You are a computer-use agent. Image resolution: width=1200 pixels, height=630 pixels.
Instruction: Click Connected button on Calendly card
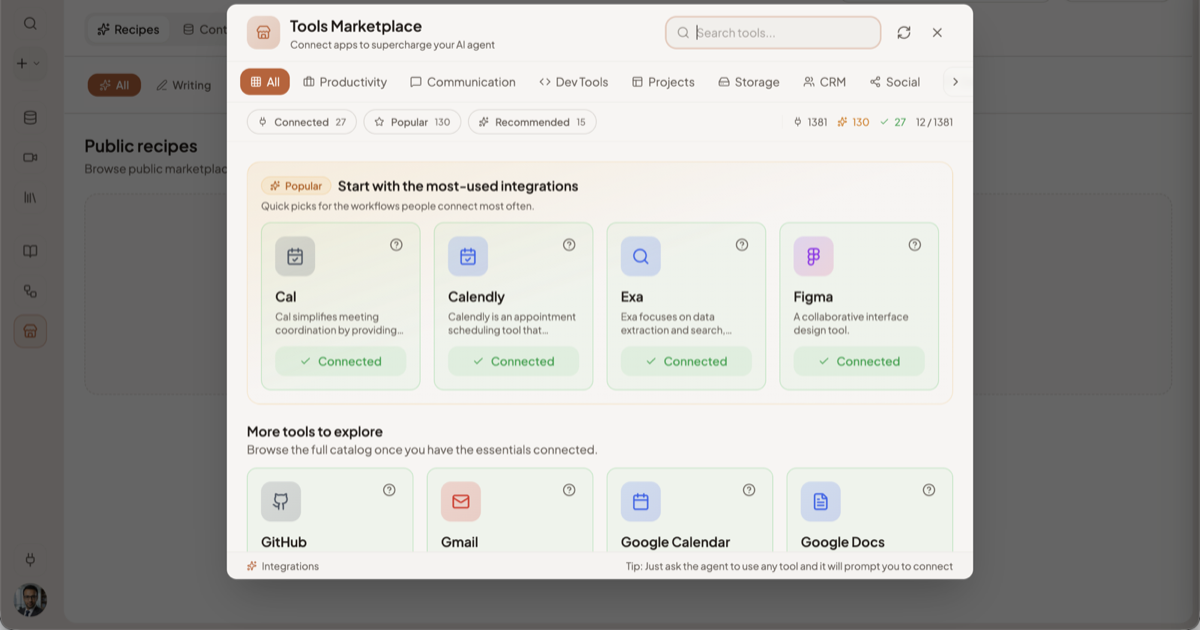coord(514,361)
